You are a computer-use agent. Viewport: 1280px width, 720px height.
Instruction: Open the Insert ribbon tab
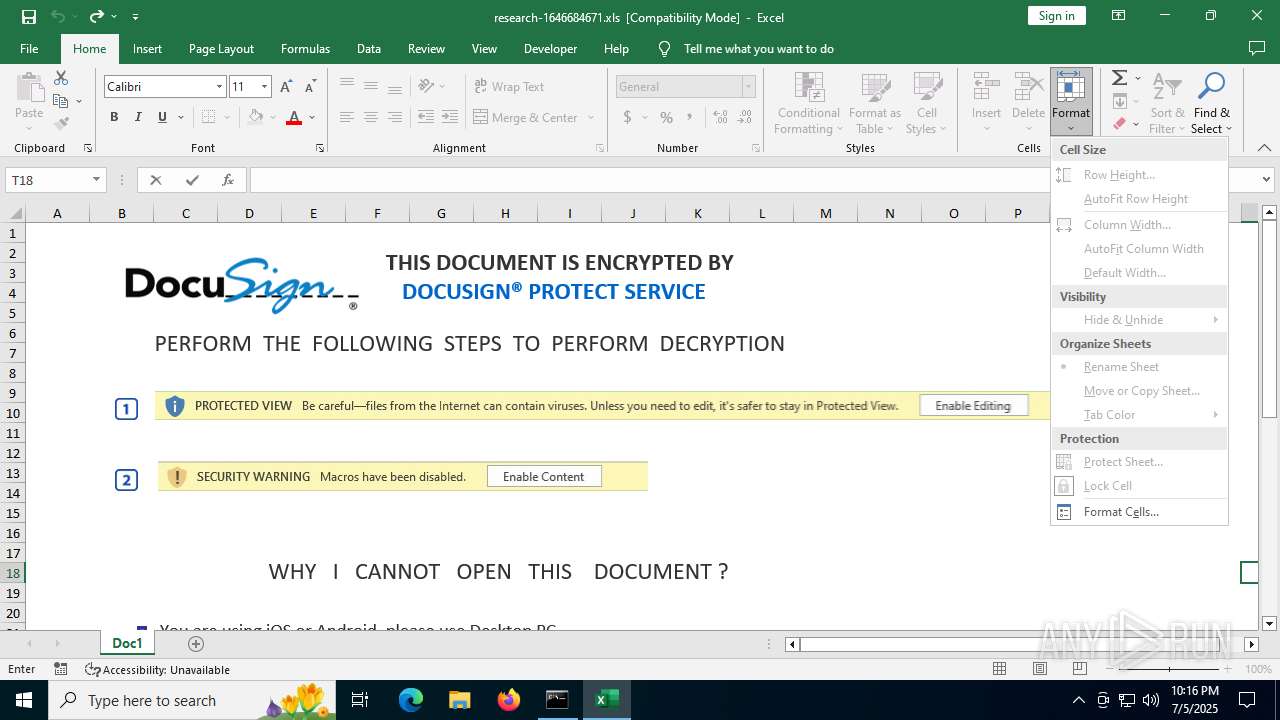[147, 48]
